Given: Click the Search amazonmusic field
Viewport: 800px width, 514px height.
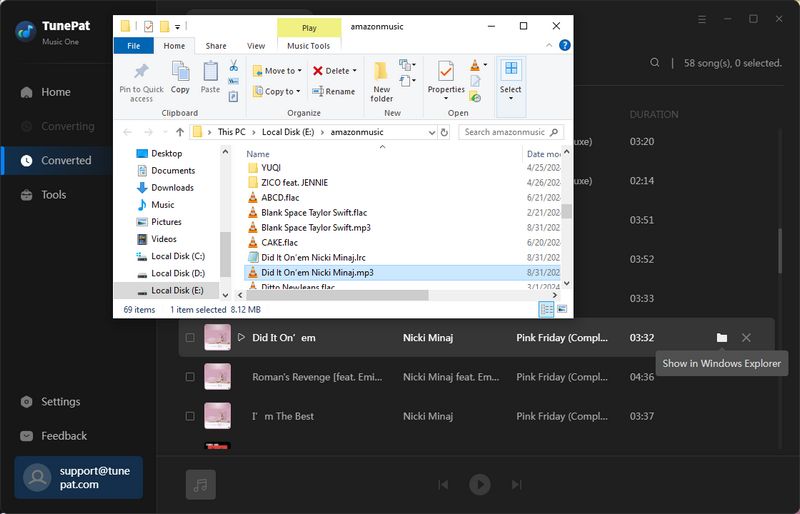Looking at the screenshot, I should (x=504, y=132).
